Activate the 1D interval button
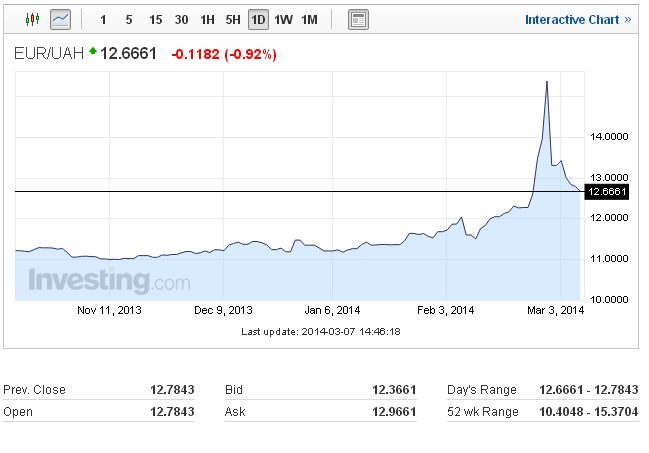Viewport: 649px width, 453px height. (258, 19)
